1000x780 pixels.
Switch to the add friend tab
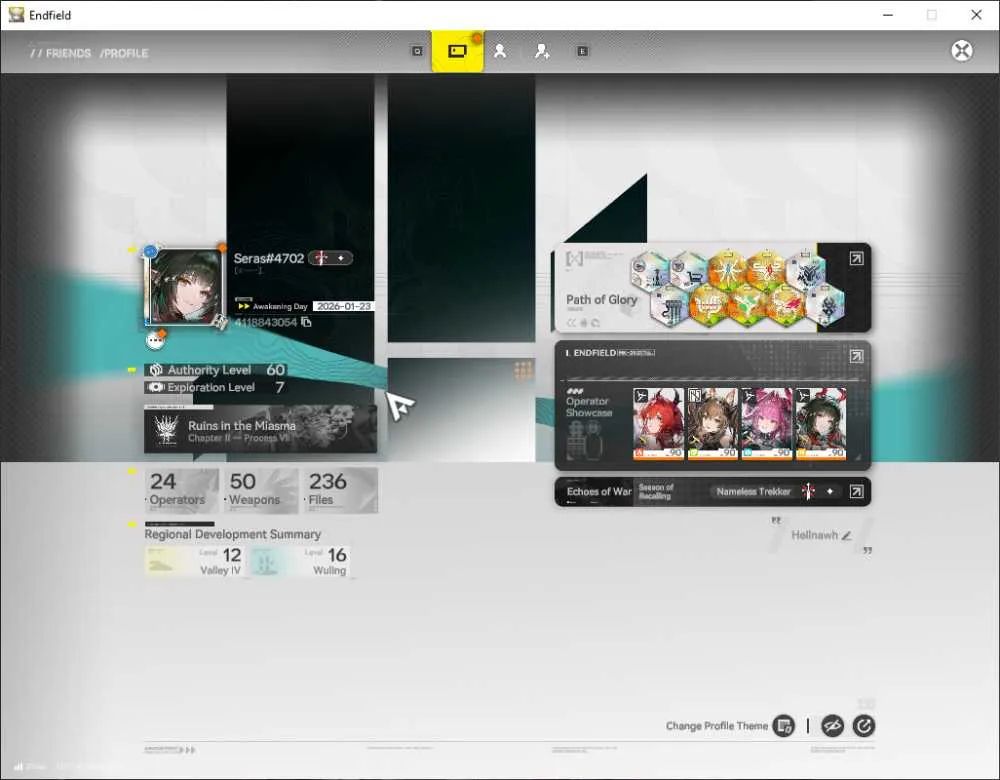pos(542,51)
